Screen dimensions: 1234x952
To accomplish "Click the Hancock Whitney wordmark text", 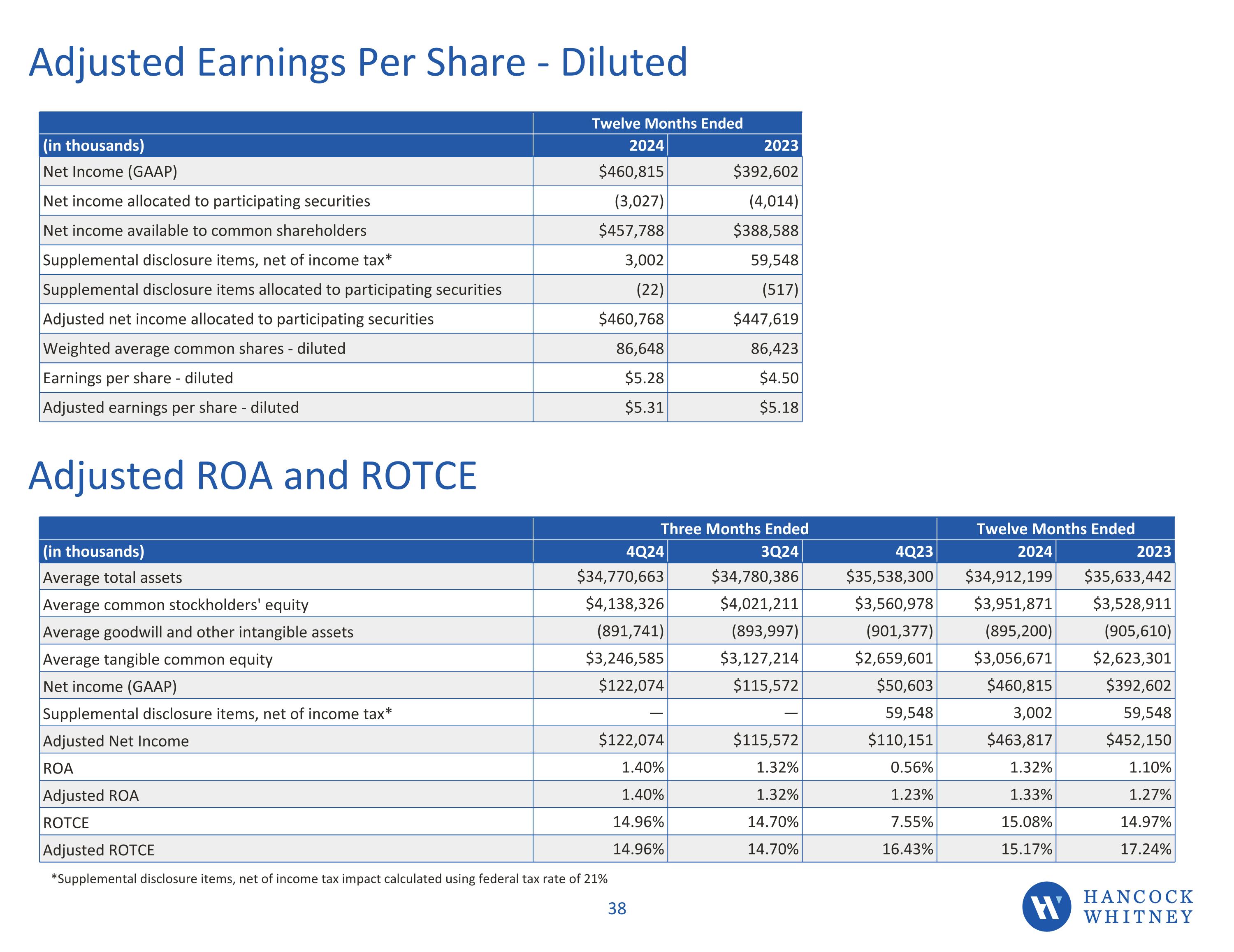I will pos(1138,907).
